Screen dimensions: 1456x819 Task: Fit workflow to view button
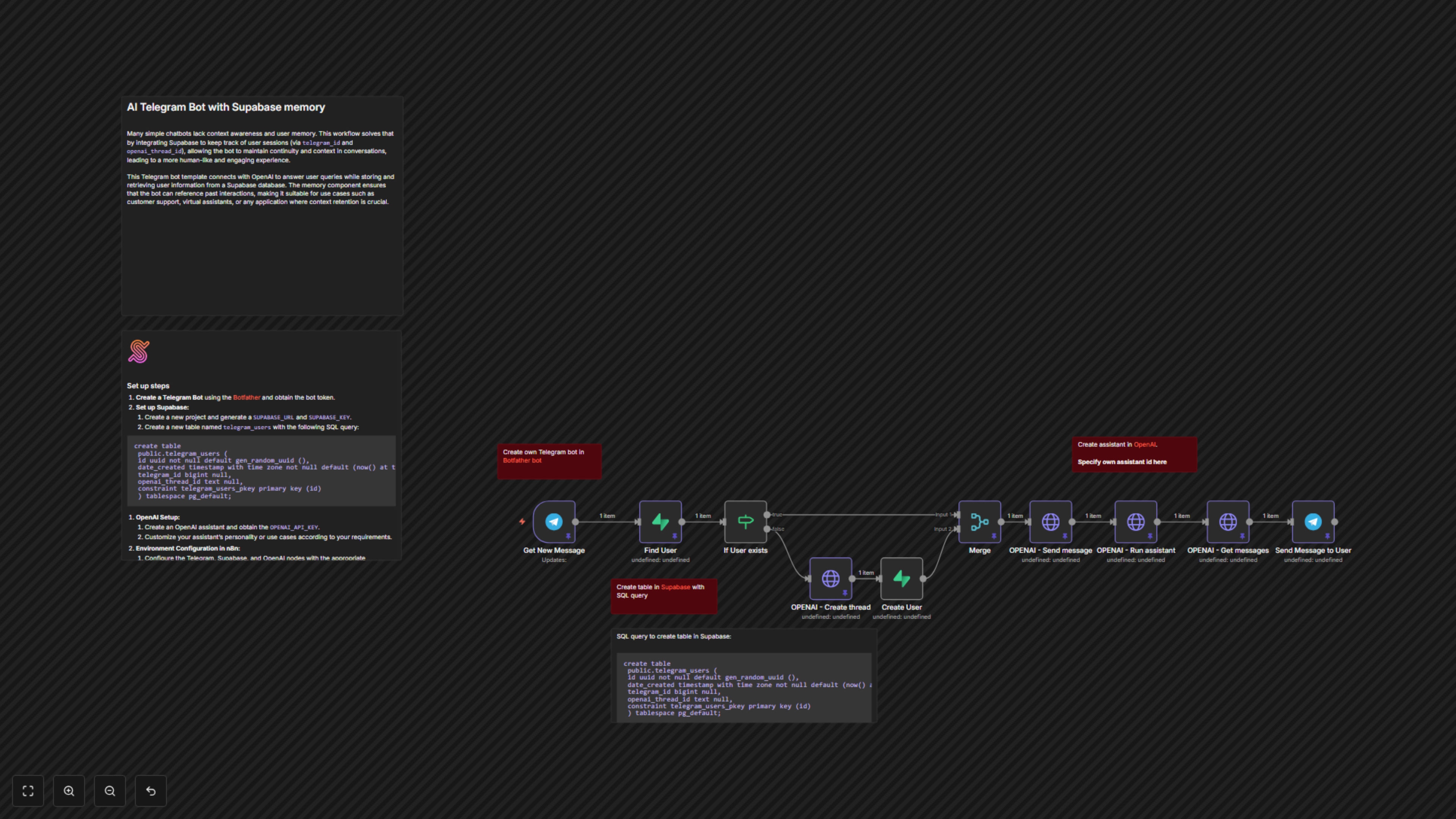(x=28, y=791)
